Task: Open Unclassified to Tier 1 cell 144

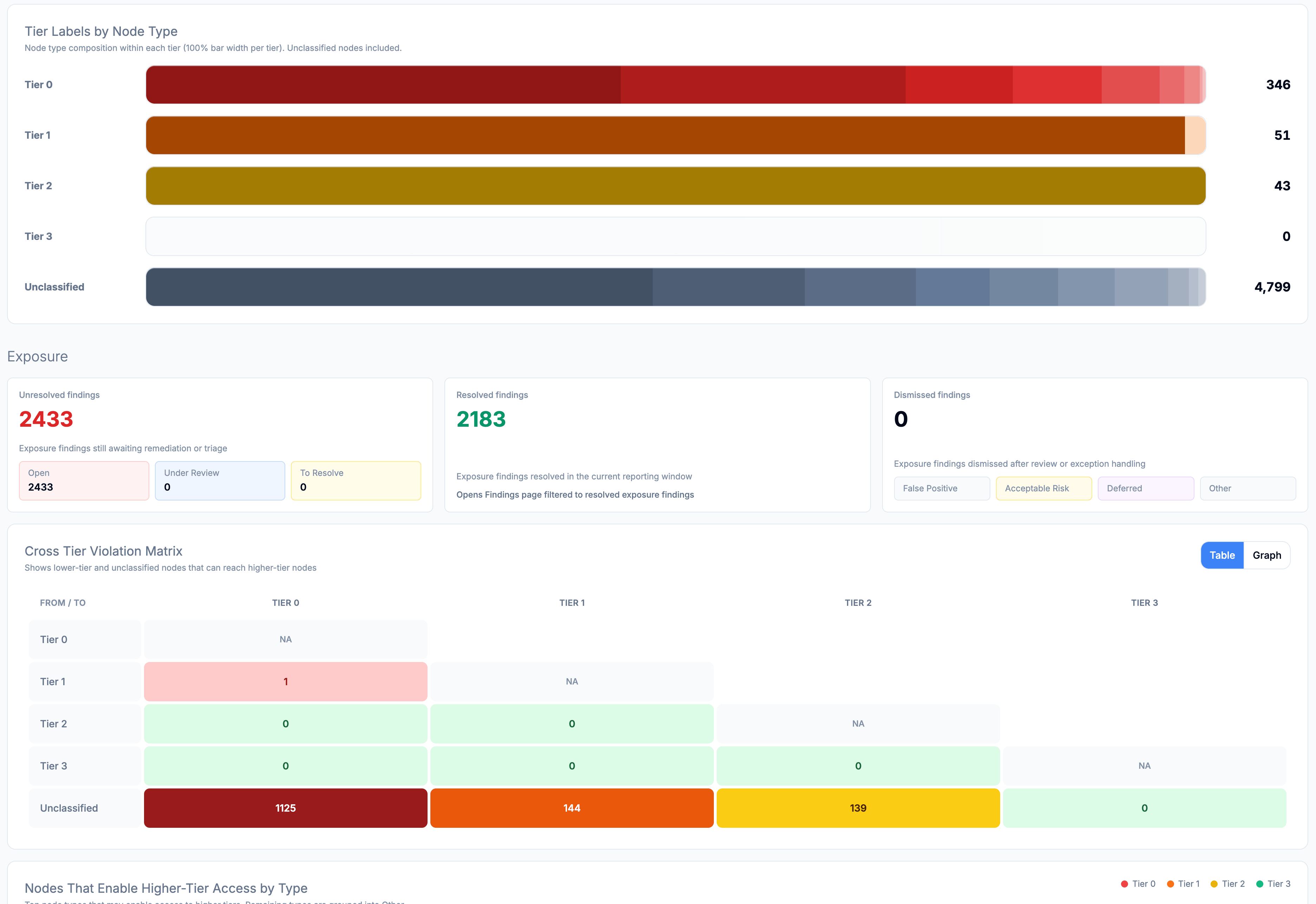Action: coord(572,808)
